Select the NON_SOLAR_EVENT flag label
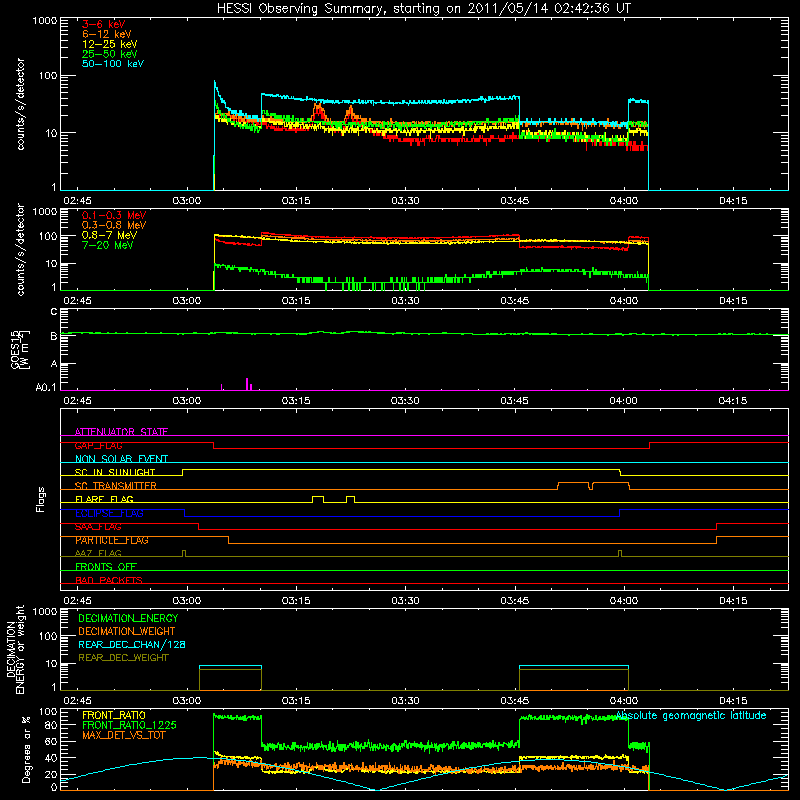800x800 pixels. pyautogui.click(x=121, y=459)
